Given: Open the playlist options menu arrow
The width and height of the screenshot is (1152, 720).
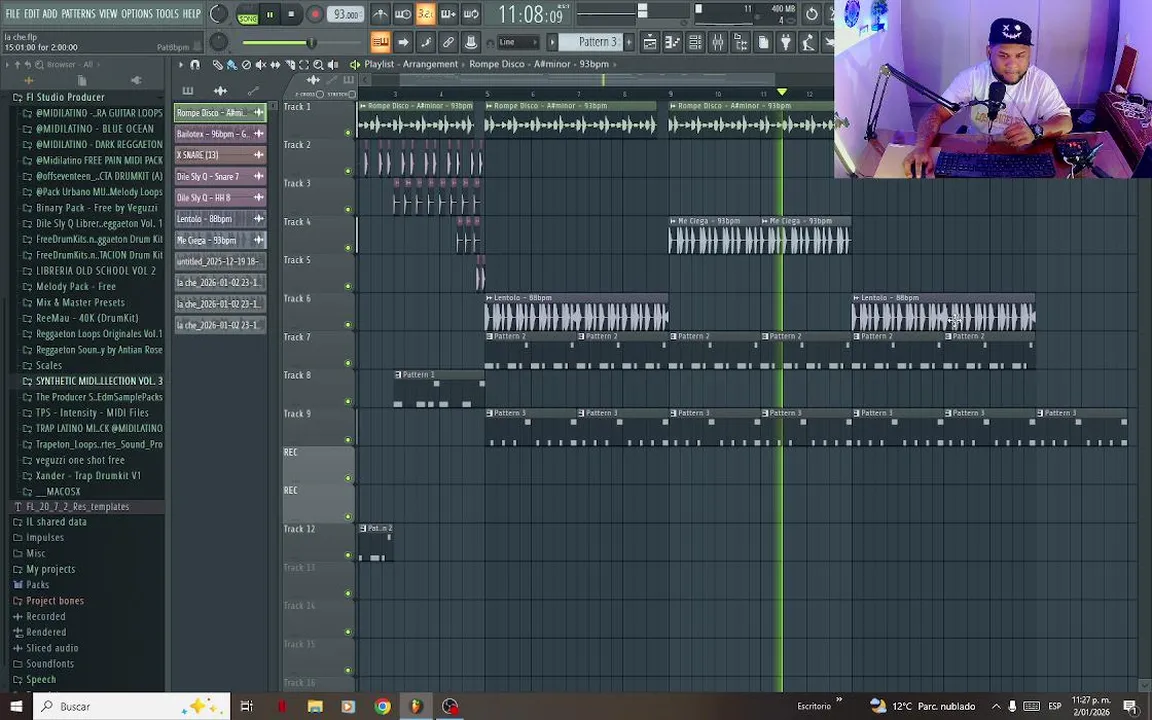Looking at the screenshot, I should (181, 65).
